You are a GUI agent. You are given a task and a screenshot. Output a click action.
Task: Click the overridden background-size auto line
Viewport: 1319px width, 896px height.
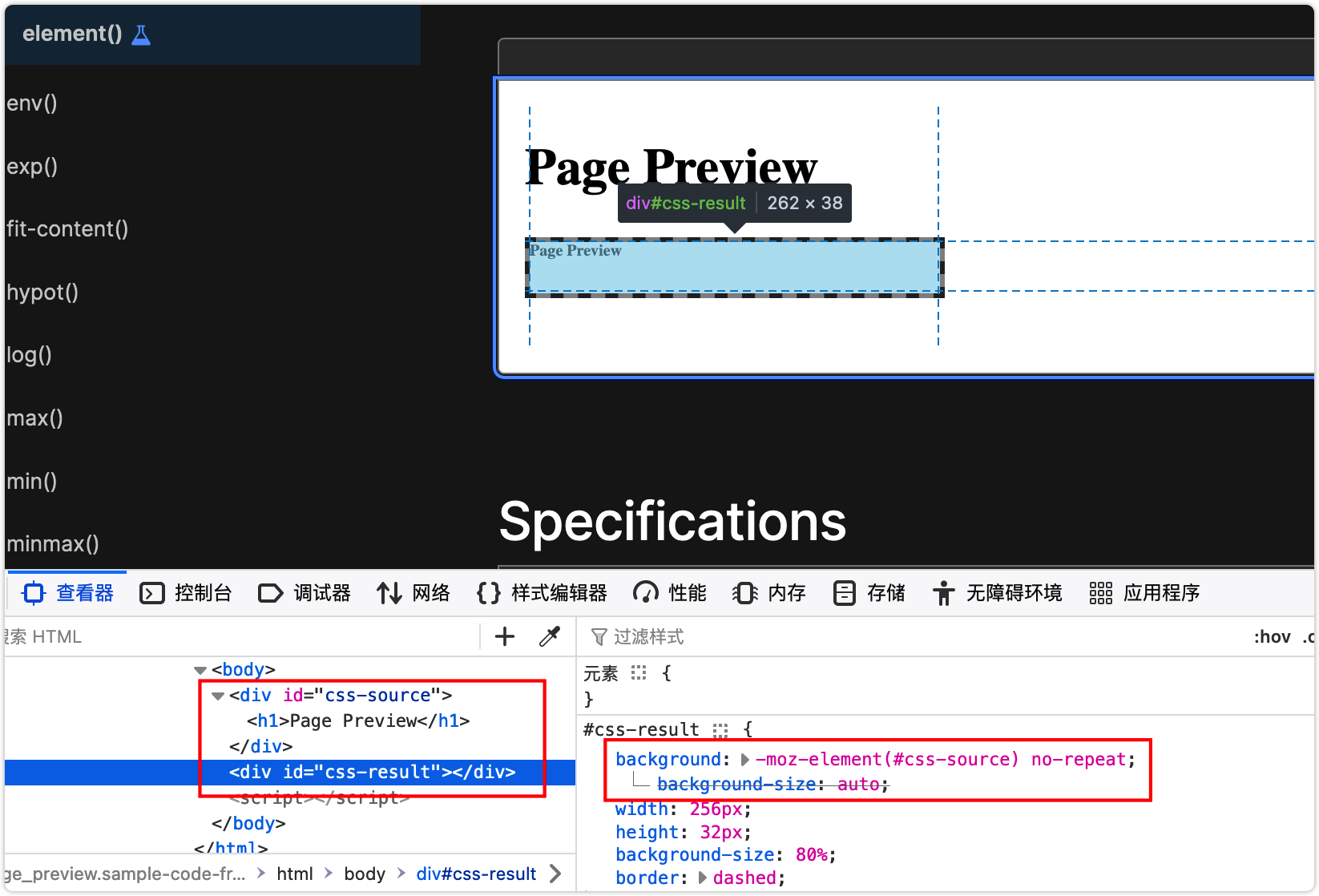tap(772, 785)
